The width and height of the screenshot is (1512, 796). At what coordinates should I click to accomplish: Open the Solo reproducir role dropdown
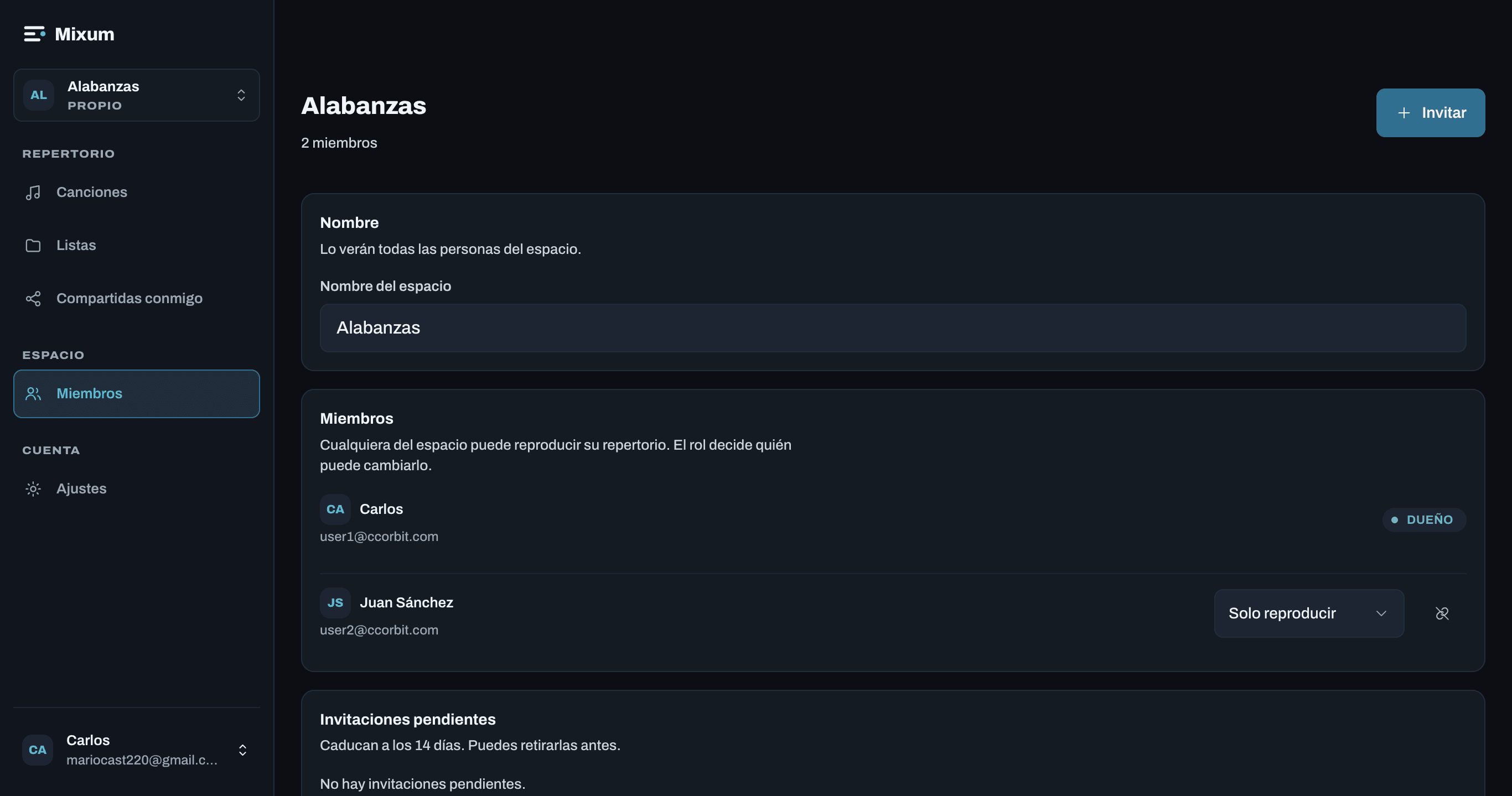pos(1309,613)
